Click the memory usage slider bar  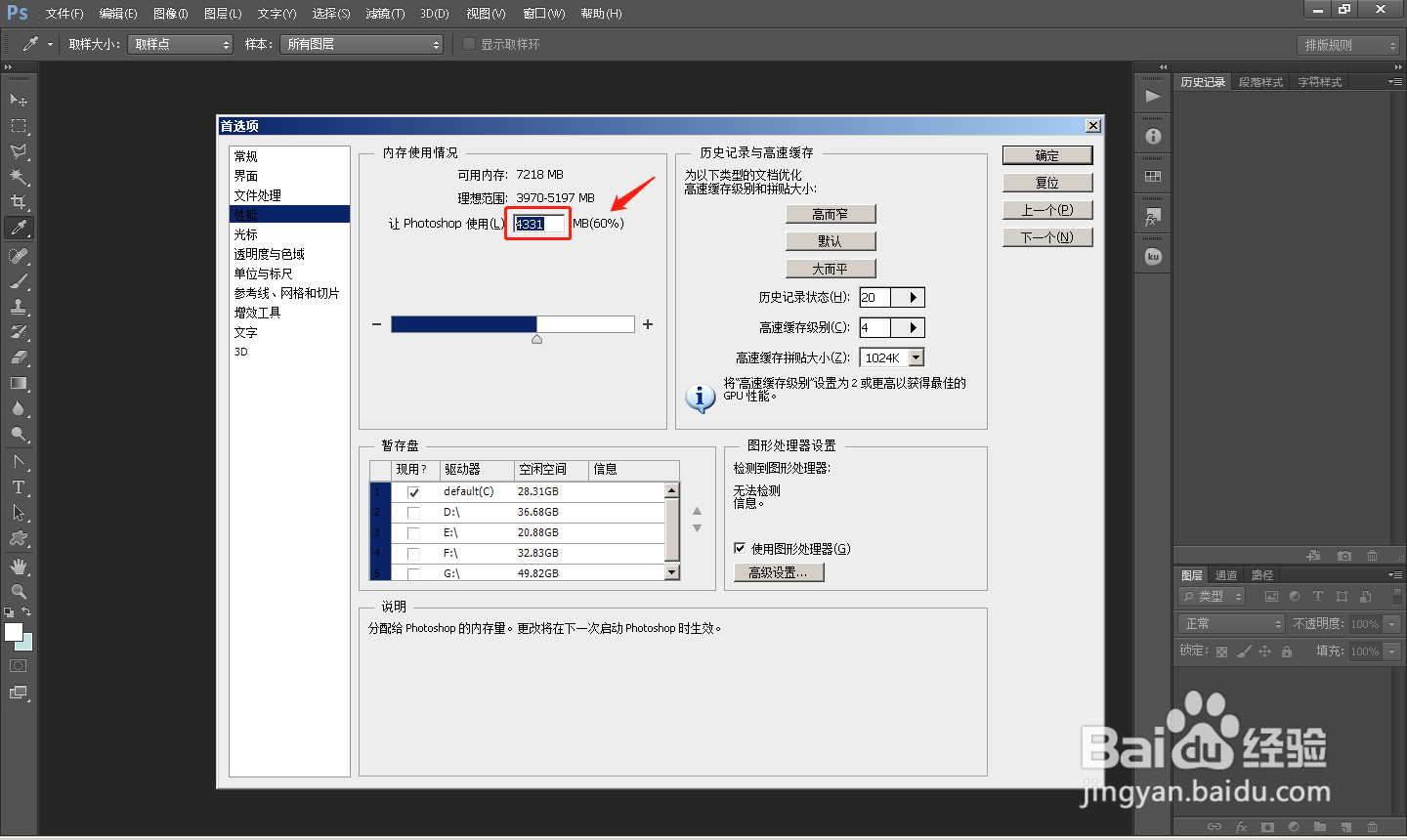[x=513, y=324]
